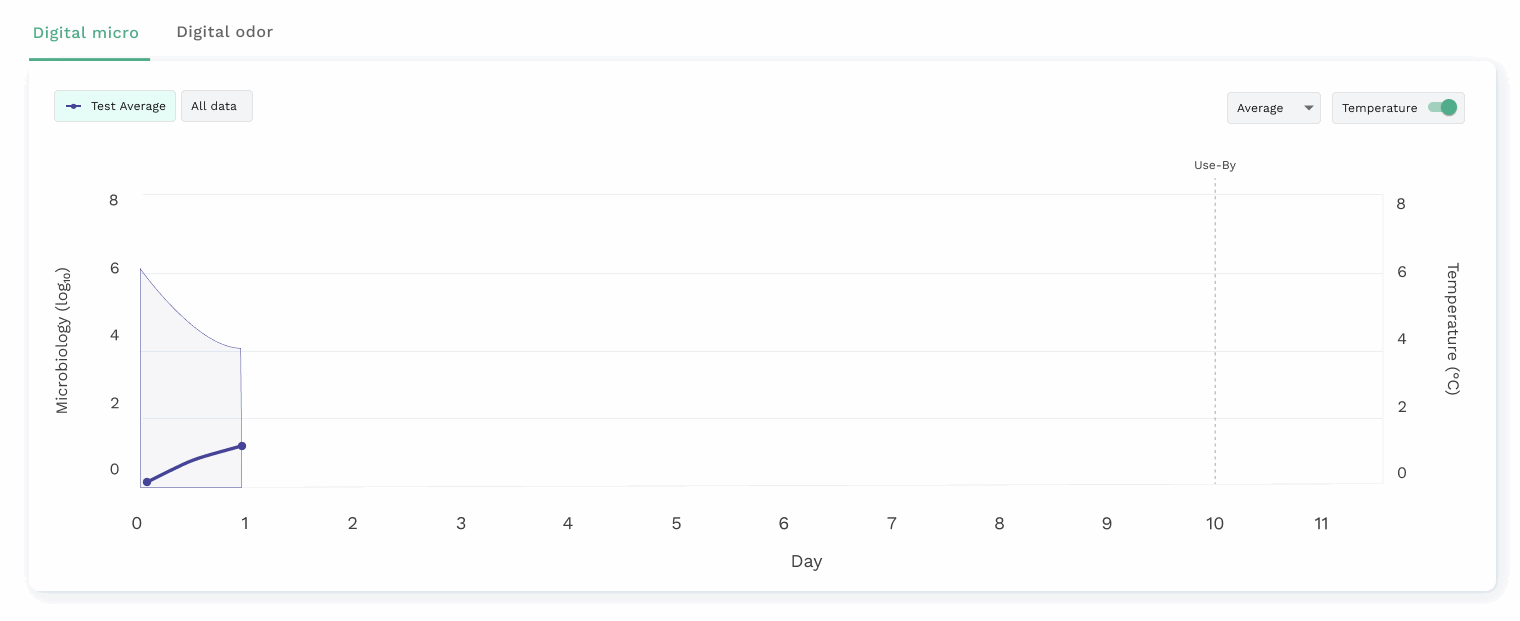Click day 11 tick on the x-axis
Image resolution: width=1520 pixels, height=621 pixels.
tap(1321, 523)
